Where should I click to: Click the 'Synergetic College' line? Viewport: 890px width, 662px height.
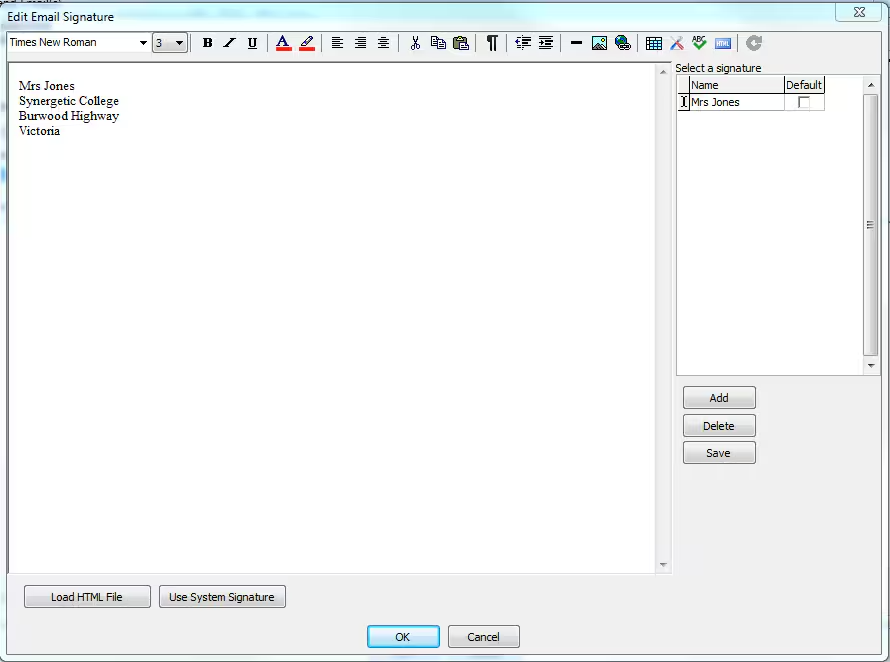click(x=69, y=101)
